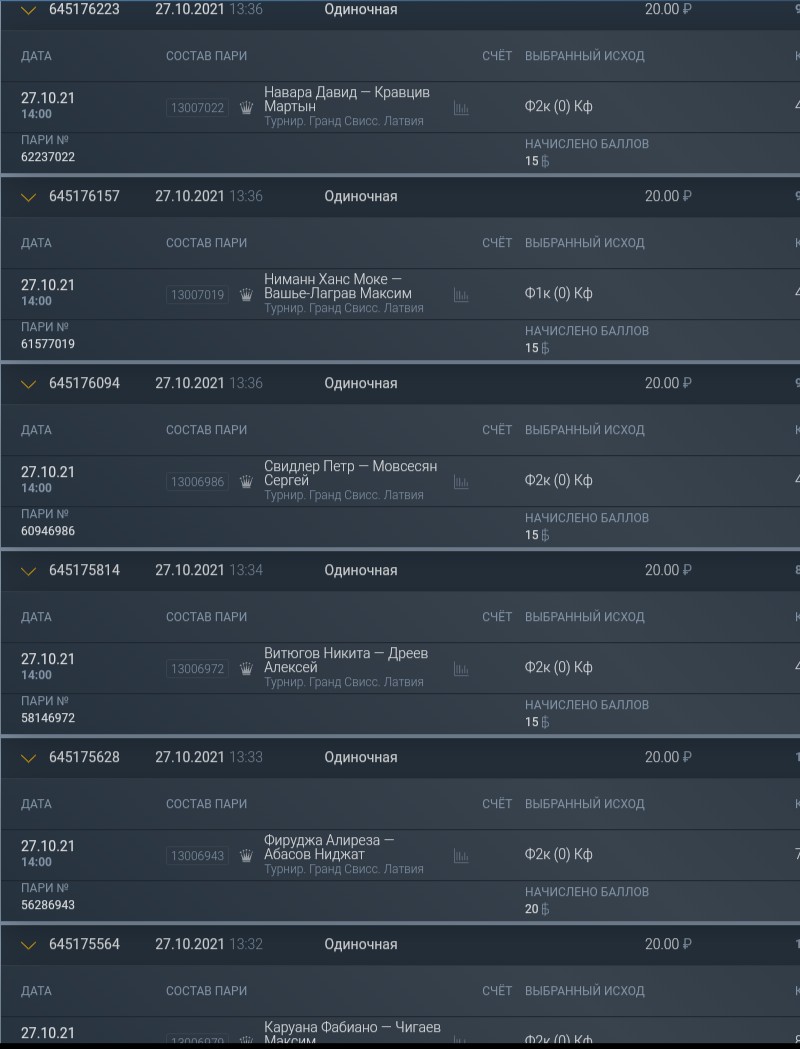Viewport: 800px width, 1049px height.
Task: Click bonus points icon next to 20 баллов
Action: click(x=545, y=909)
